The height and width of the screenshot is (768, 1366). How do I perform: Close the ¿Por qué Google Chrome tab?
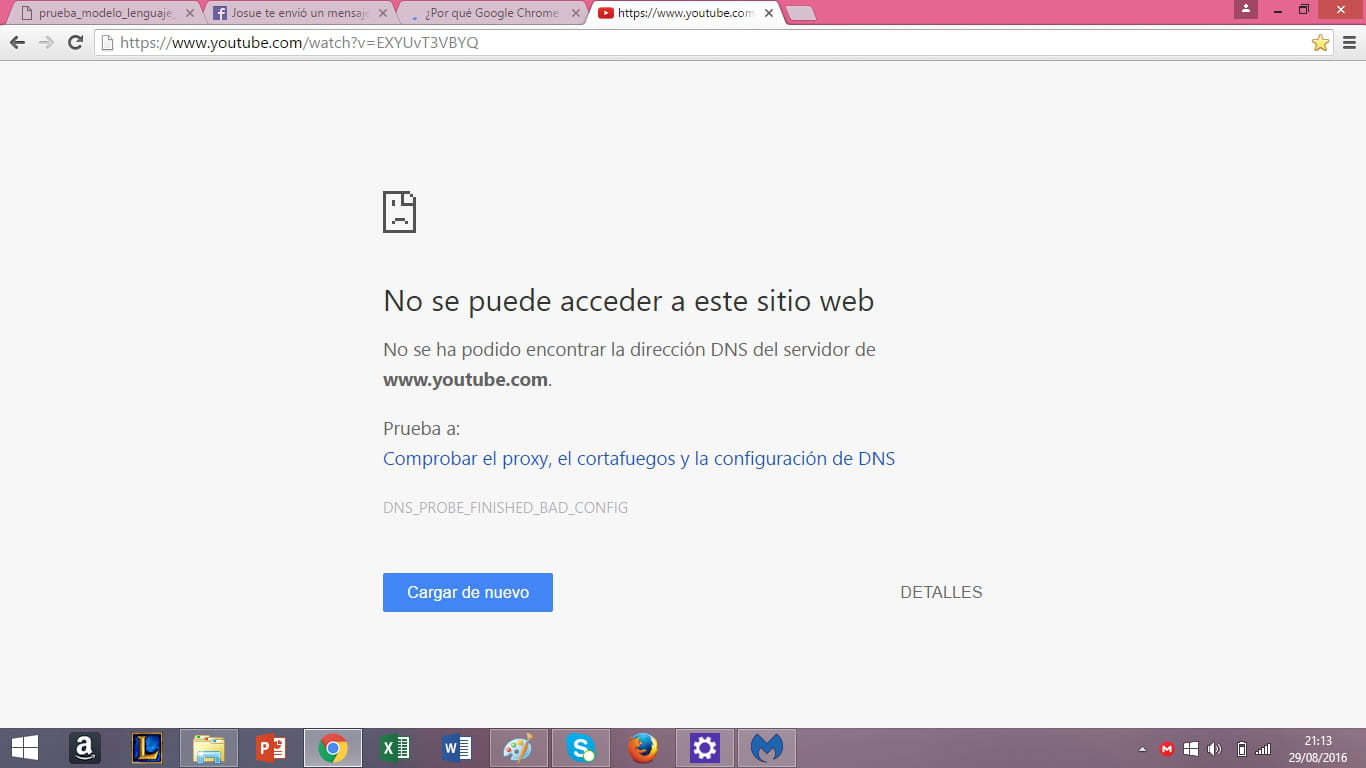coord(576,13)
